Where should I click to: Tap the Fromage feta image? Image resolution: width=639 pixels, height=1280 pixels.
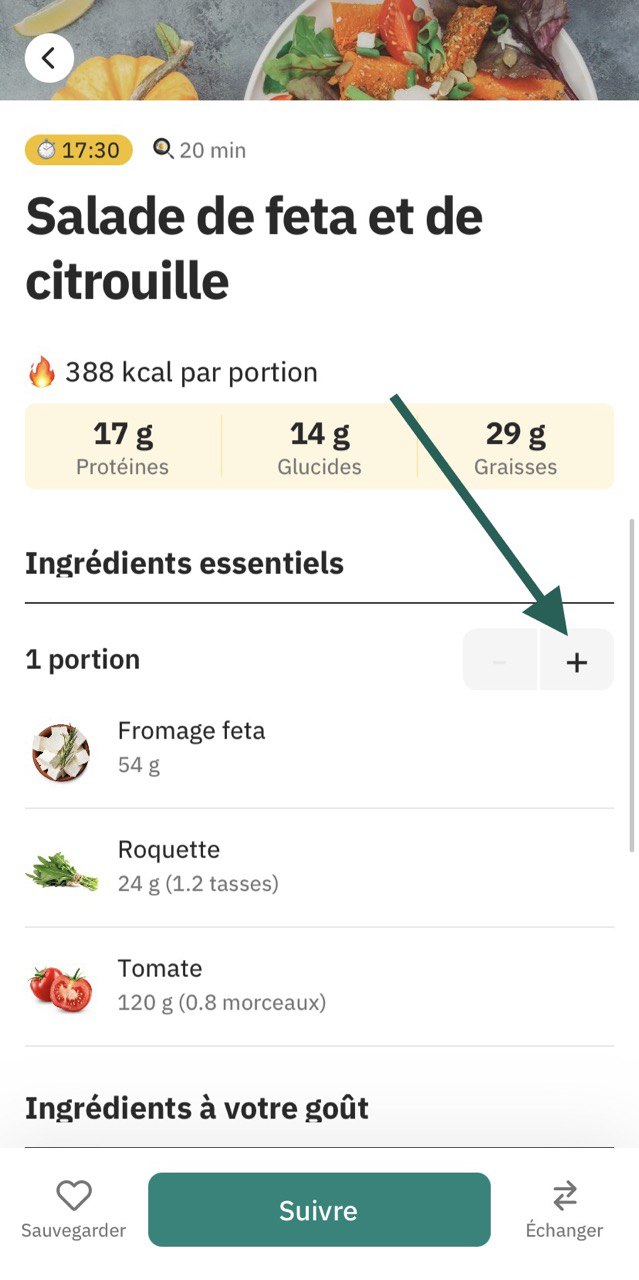[61, 753]
